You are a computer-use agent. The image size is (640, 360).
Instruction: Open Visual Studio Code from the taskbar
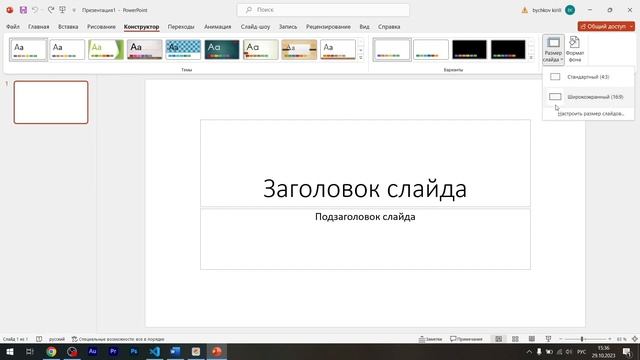click(154, 351)
